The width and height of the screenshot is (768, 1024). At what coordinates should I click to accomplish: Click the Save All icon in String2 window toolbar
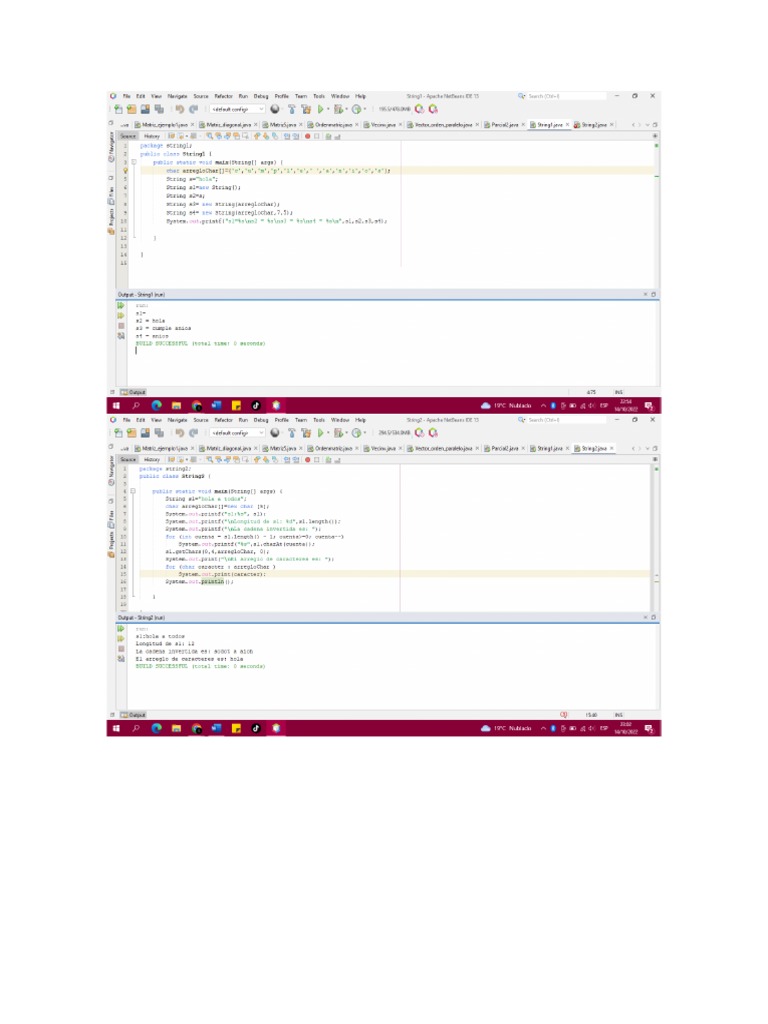(158, 433)
